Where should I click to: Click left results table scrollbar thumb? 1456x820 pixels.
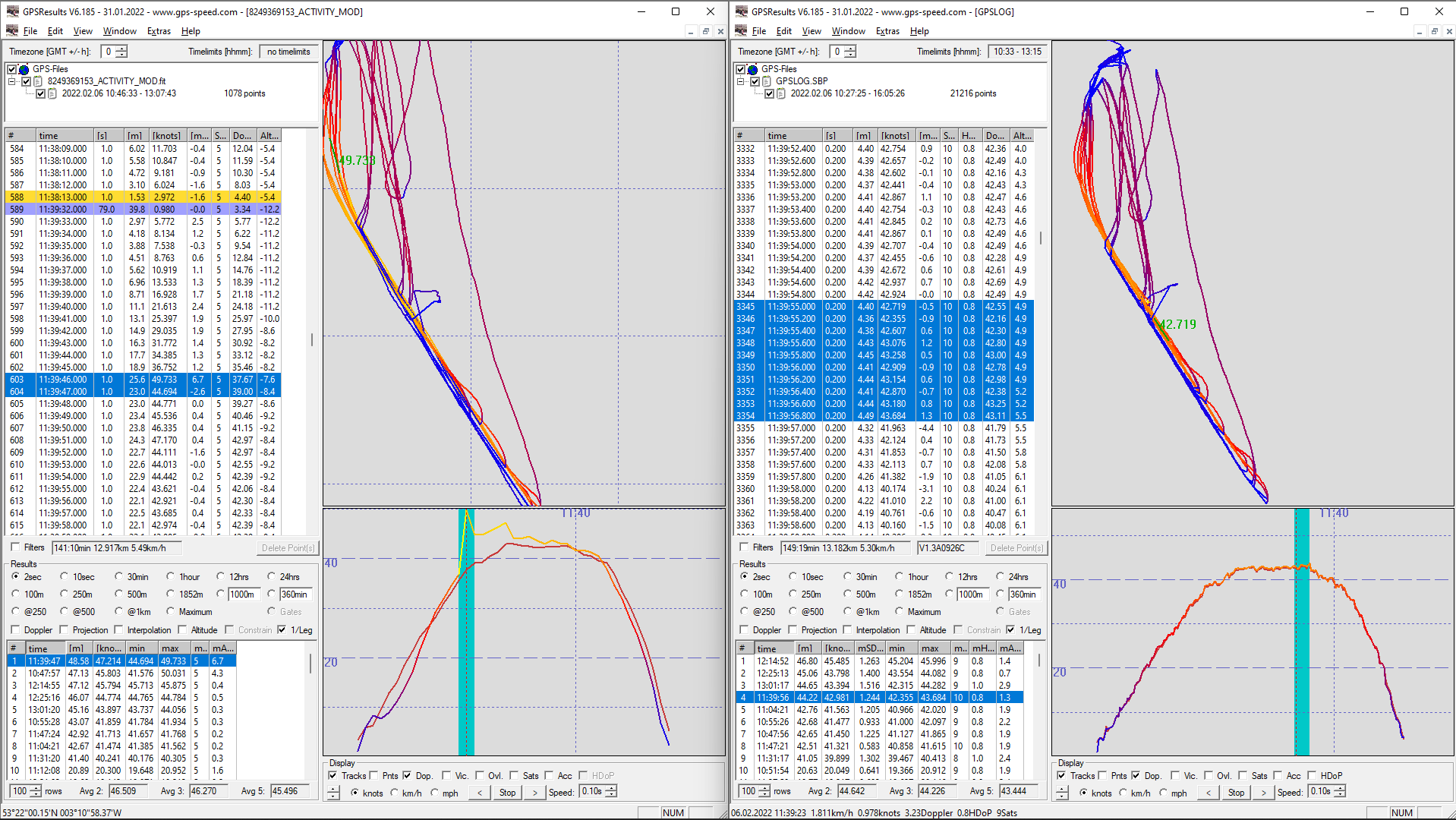click(310, 663)
